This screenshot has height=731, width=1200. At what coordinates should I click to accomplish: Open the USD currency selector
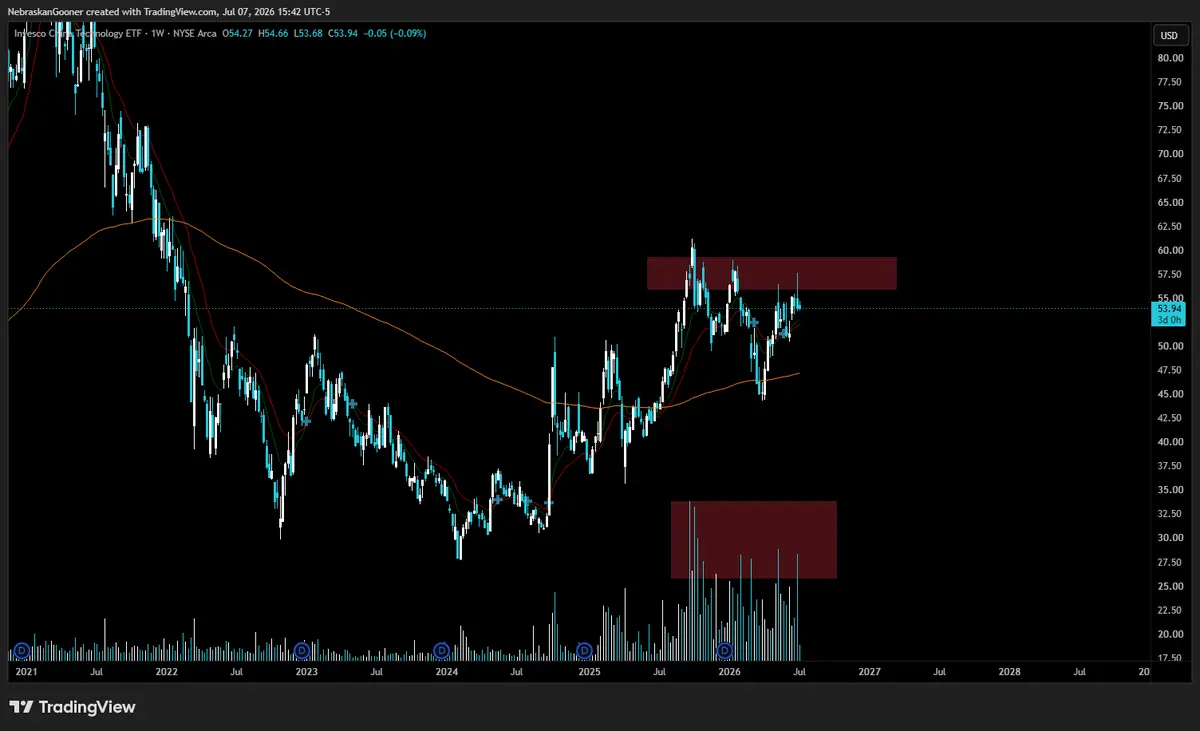[1168, 36]
